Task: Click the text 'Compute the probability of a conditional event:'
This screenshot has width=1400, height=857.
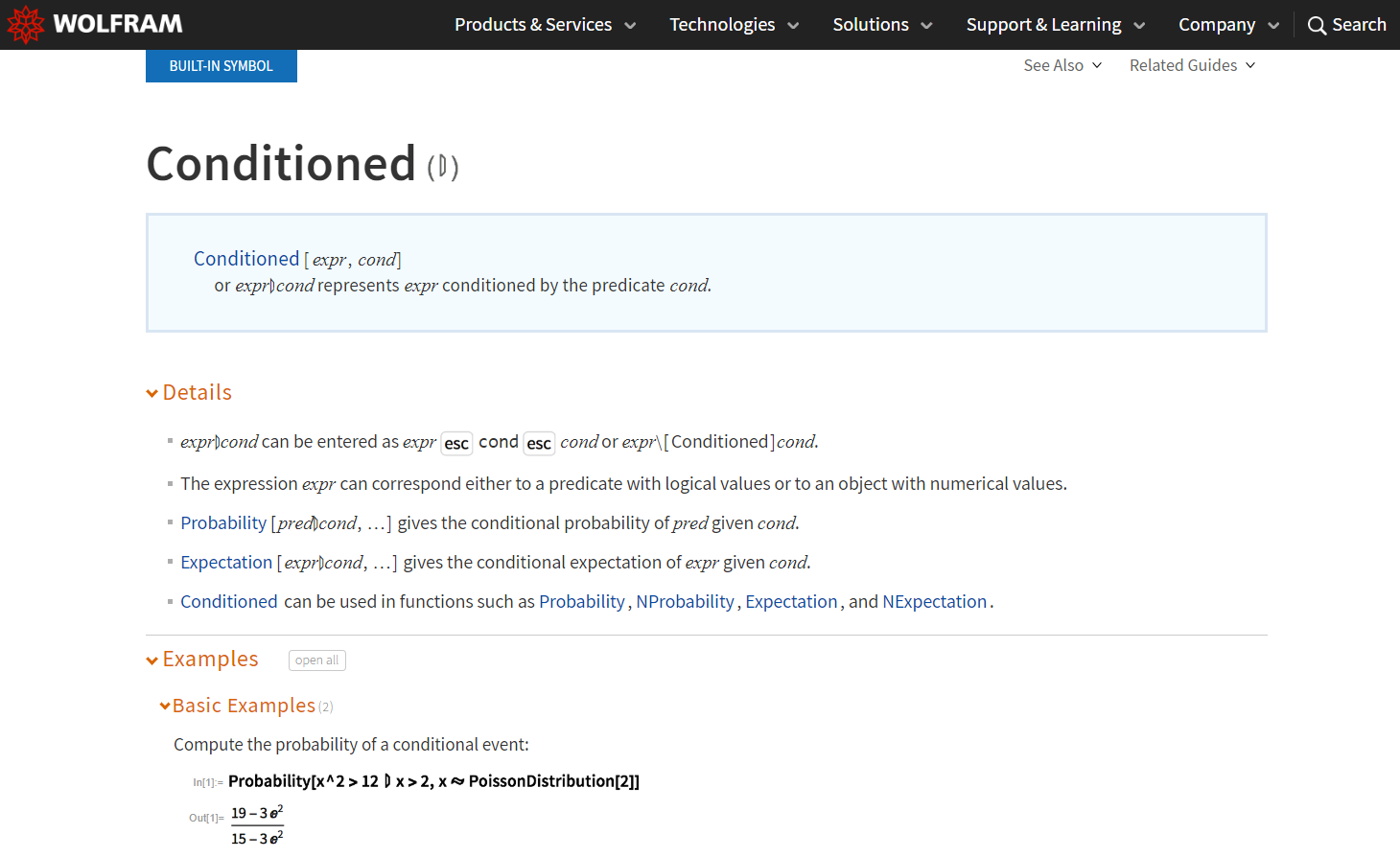Action: click(x=351, y=745)
